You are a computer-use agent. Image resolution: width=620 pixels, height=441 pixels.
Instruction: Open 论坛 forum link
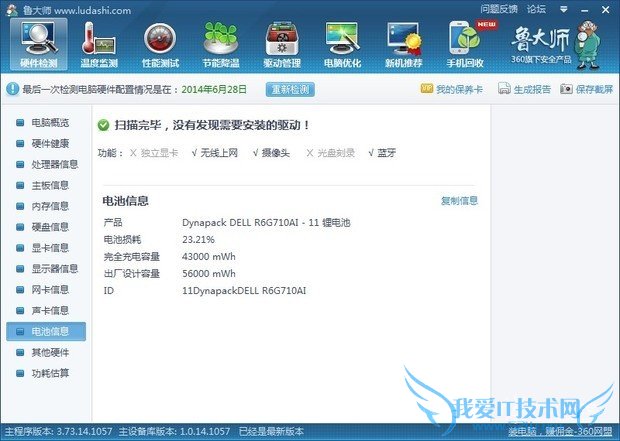[x=536, y=9]
